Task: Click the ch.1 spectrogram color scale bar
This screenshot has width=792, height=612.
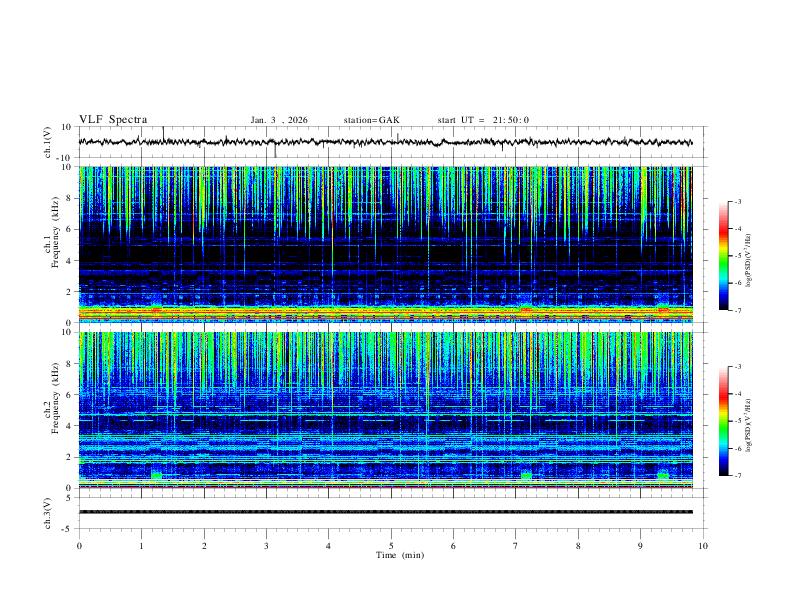Action: 724,255
